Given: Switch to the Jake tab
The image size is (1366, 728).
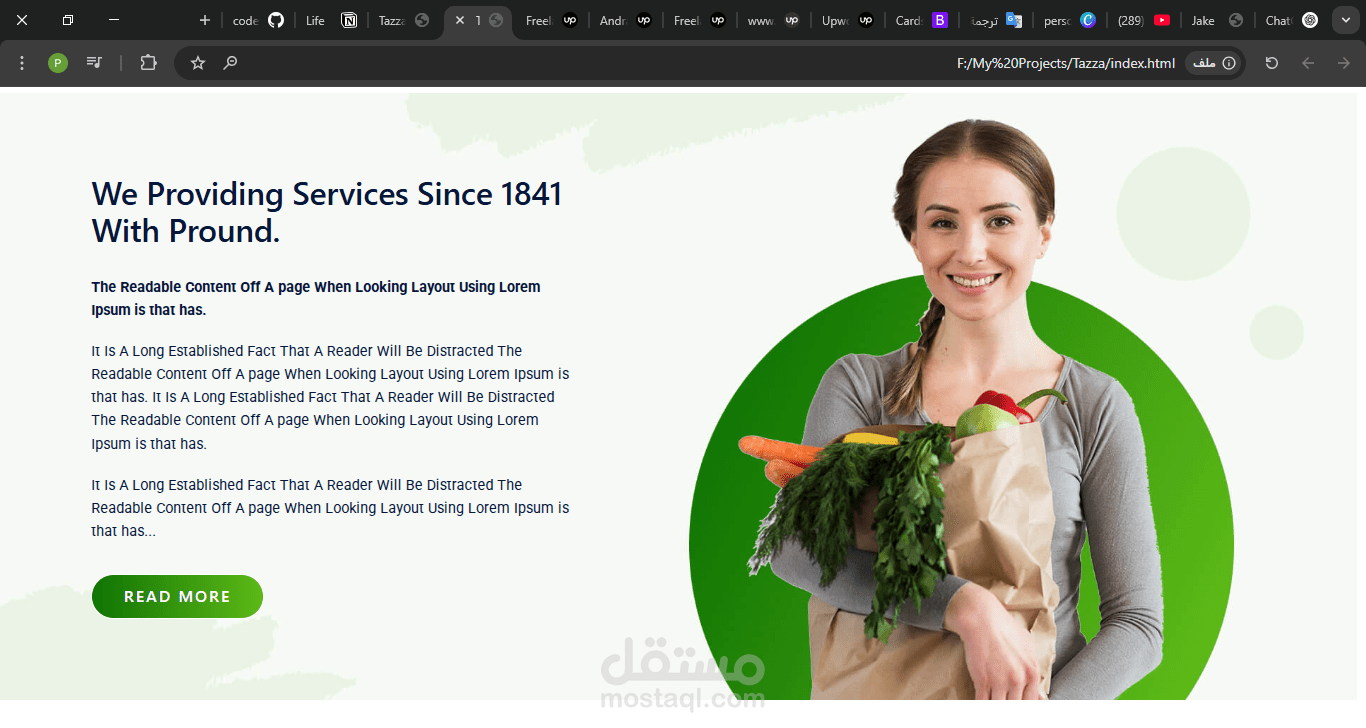Looking at the screenshot, I should click(1218, 20).
